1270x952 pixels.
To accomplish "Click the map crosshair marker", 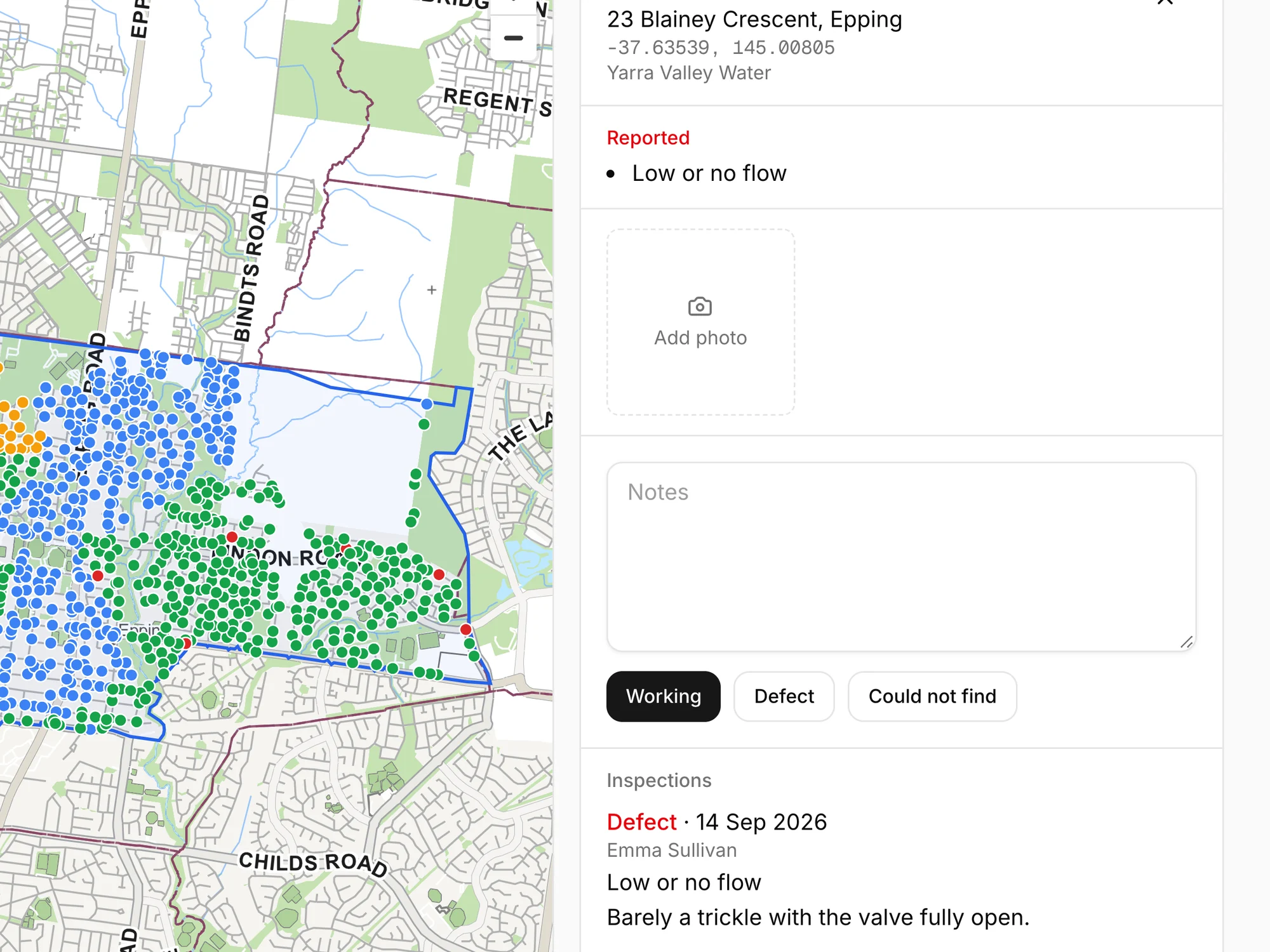I will (x=432, y=290).
